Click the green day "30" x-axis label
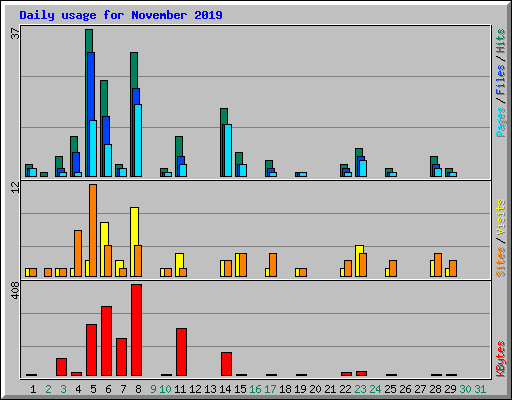The height and width of the screenshot is (400, 512). click(465, 389)
